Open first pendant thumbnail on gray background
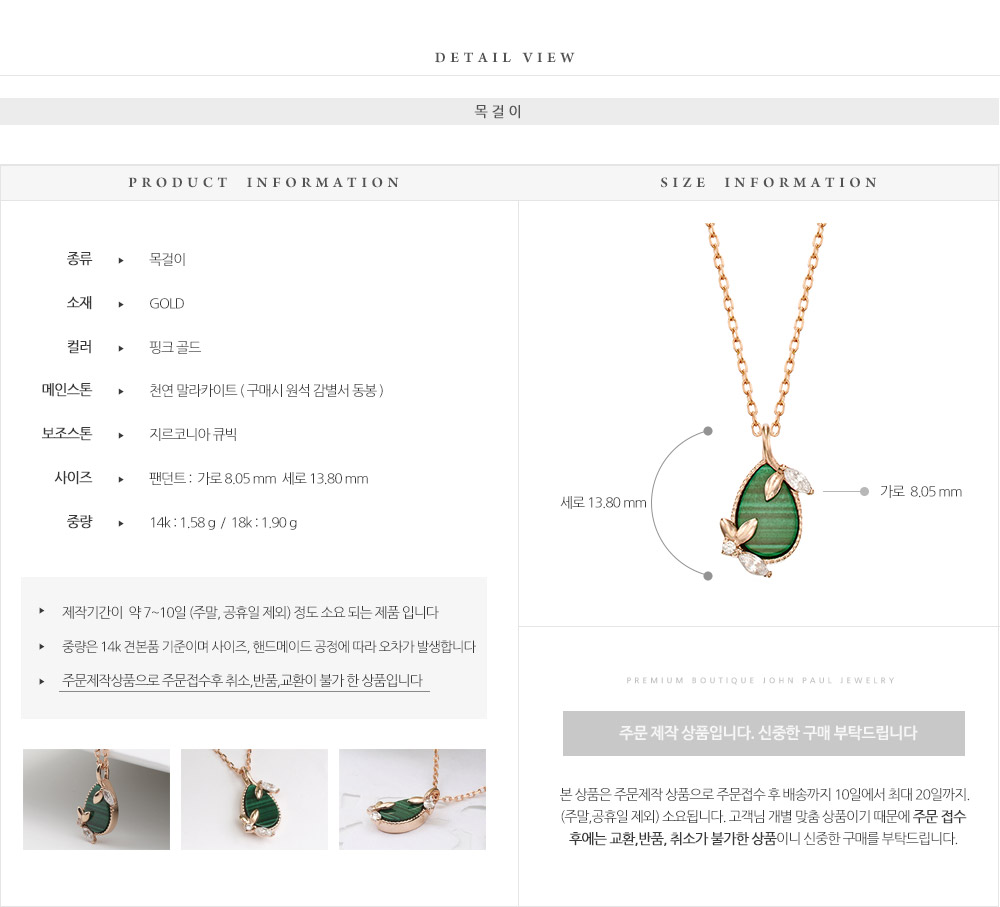 (96, 799)
